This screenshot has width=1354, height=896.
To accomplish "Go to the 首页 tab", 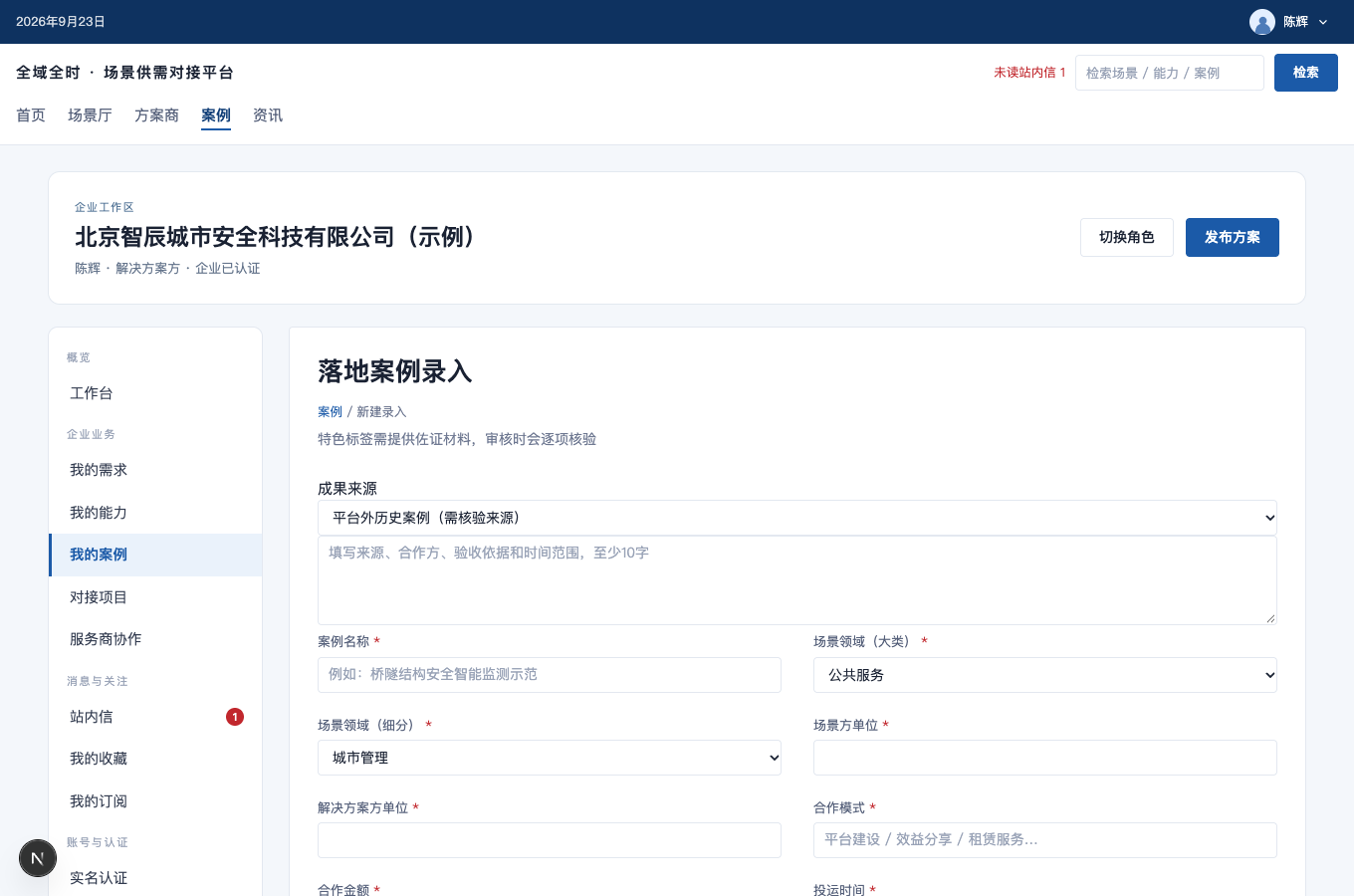I will tap(31, 115).
